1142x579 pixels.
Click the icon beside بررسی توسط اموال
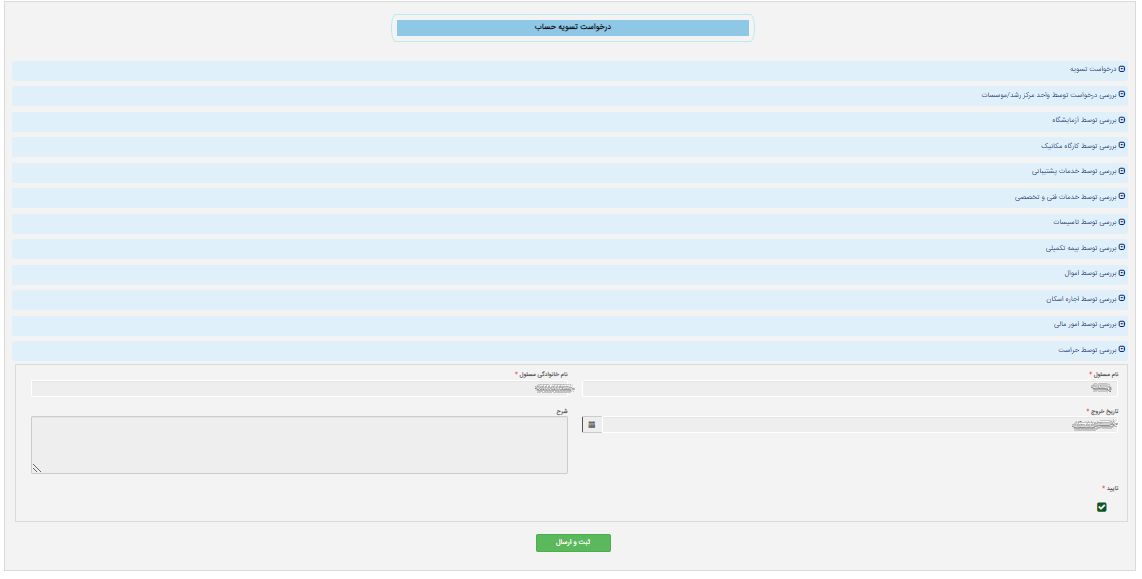point(1121,273)
